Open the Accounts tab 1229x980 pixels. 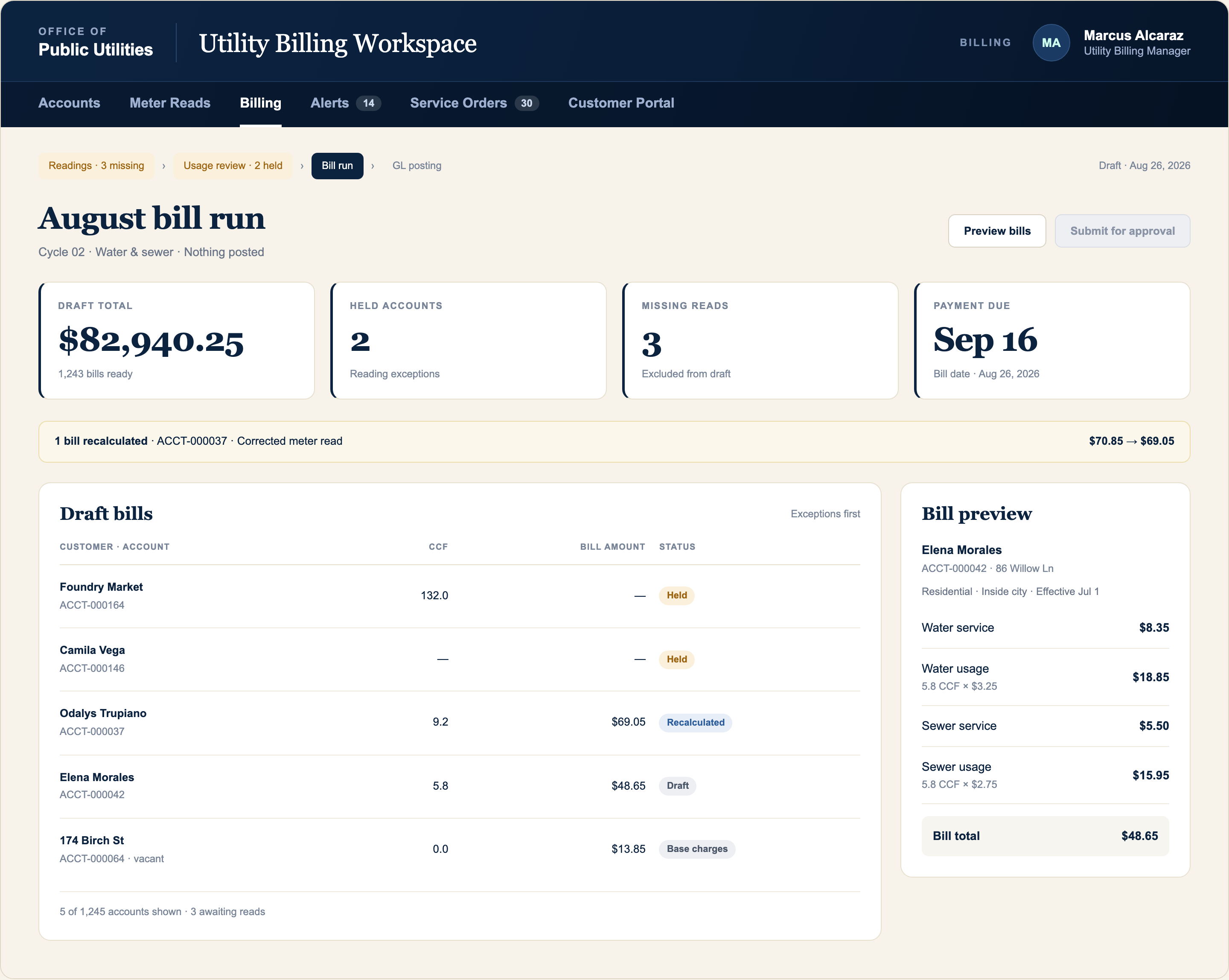[x=69, y=103]
